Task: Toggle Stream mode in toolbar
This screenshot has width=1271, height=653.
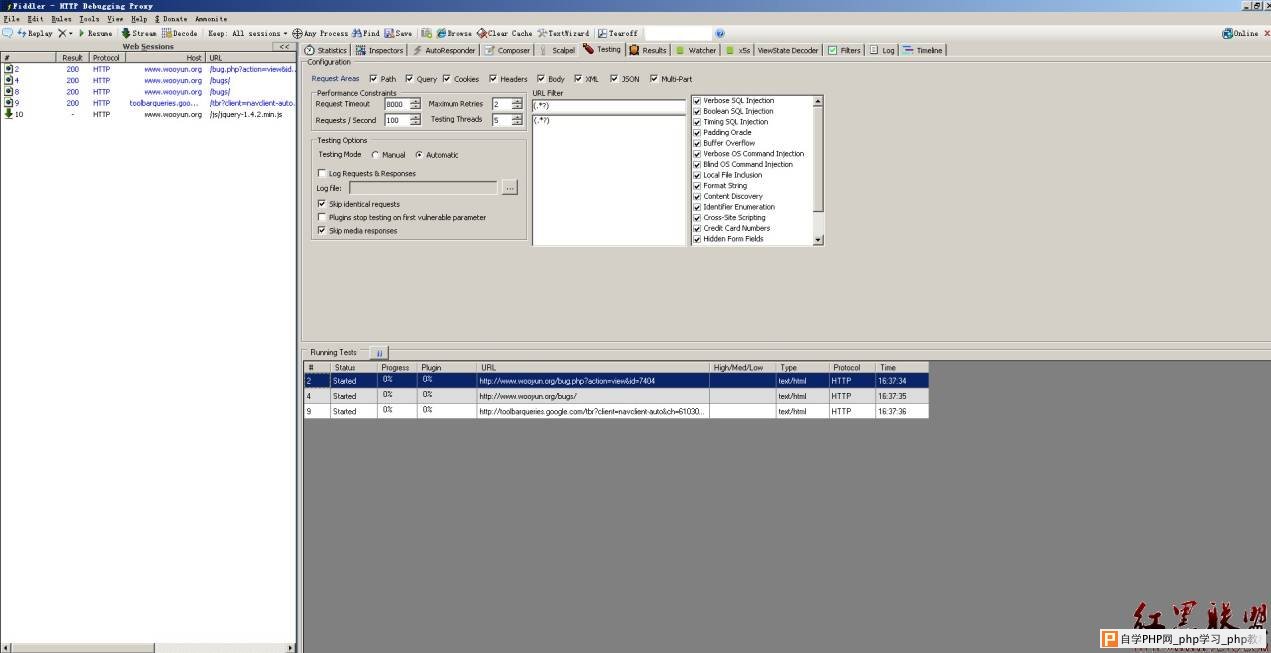Action: coord(139,33)
